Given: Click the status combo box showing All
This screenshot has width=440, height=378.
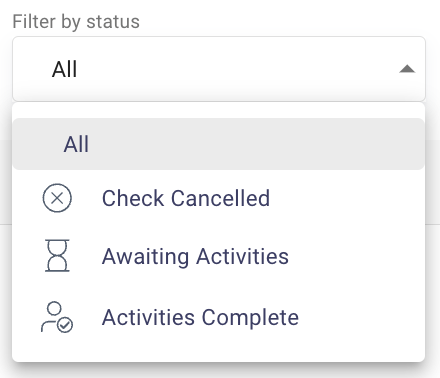Looking at the screenshot, I should click(x=219, y=69).
